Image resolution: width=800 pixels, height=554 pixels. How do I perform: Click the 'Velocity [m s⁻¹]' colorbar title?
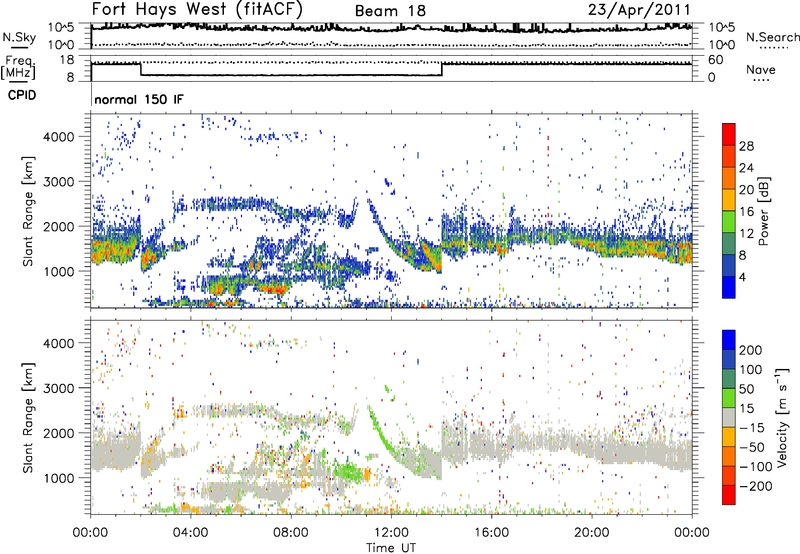782,417
